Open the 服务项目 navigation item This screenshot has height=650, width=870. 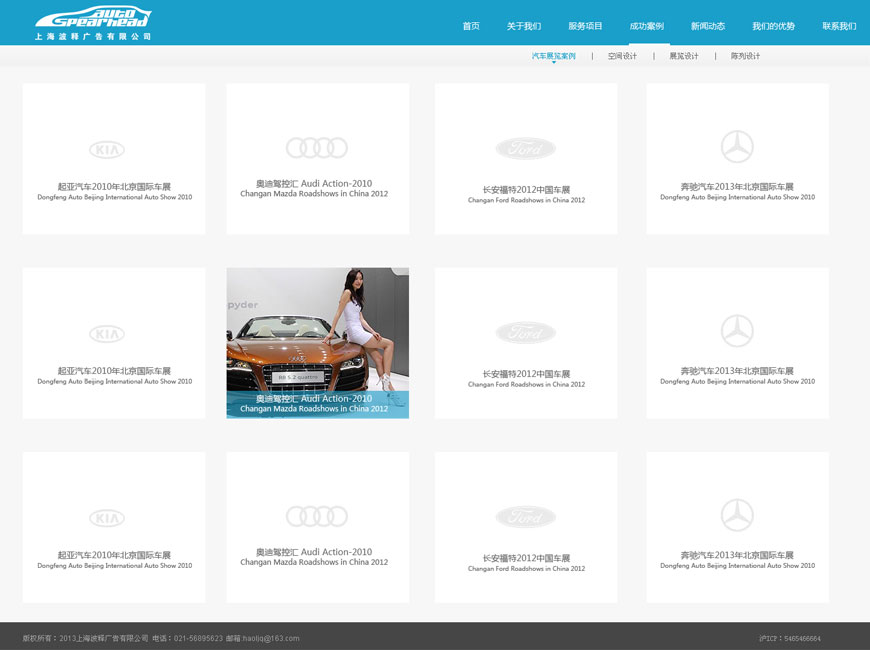(585, 26)
